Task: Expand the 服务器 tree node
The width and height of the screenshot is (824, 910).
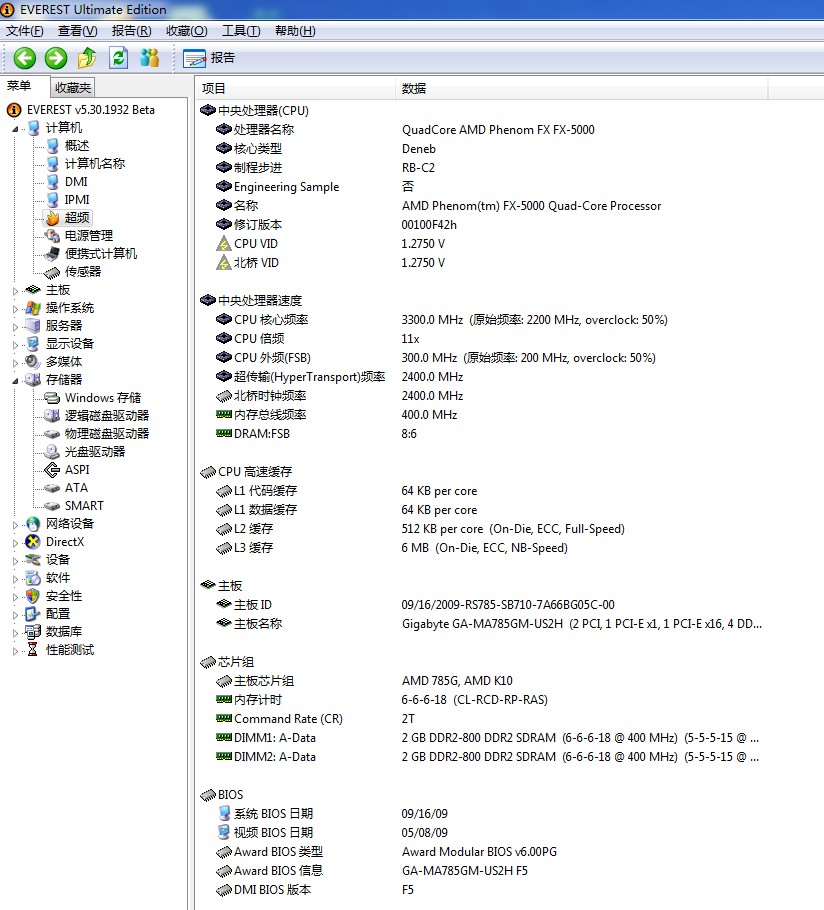Action: click(16, 327)
